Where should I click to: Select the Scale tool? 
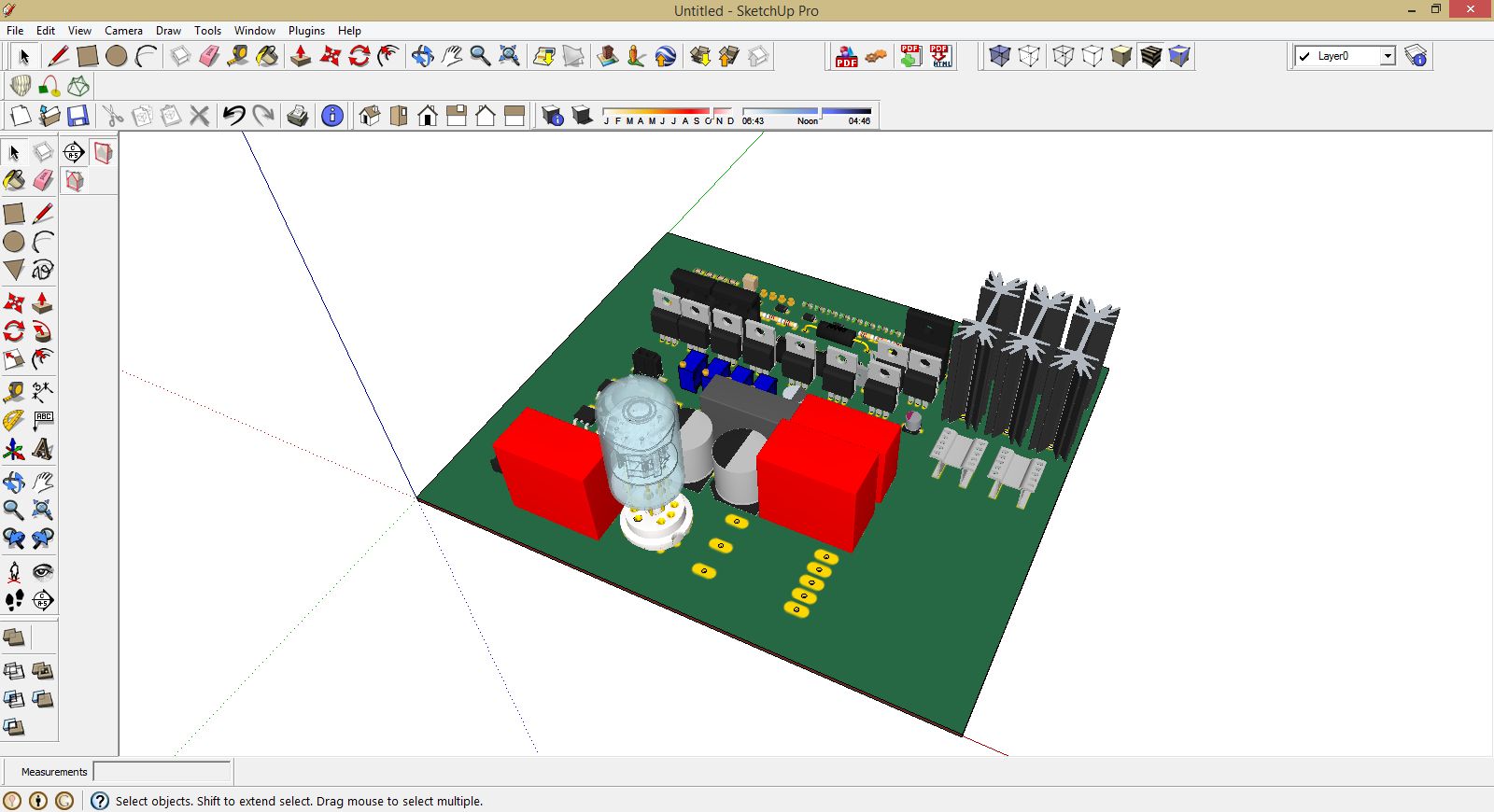pyautogui.click(x=14, y=359)
